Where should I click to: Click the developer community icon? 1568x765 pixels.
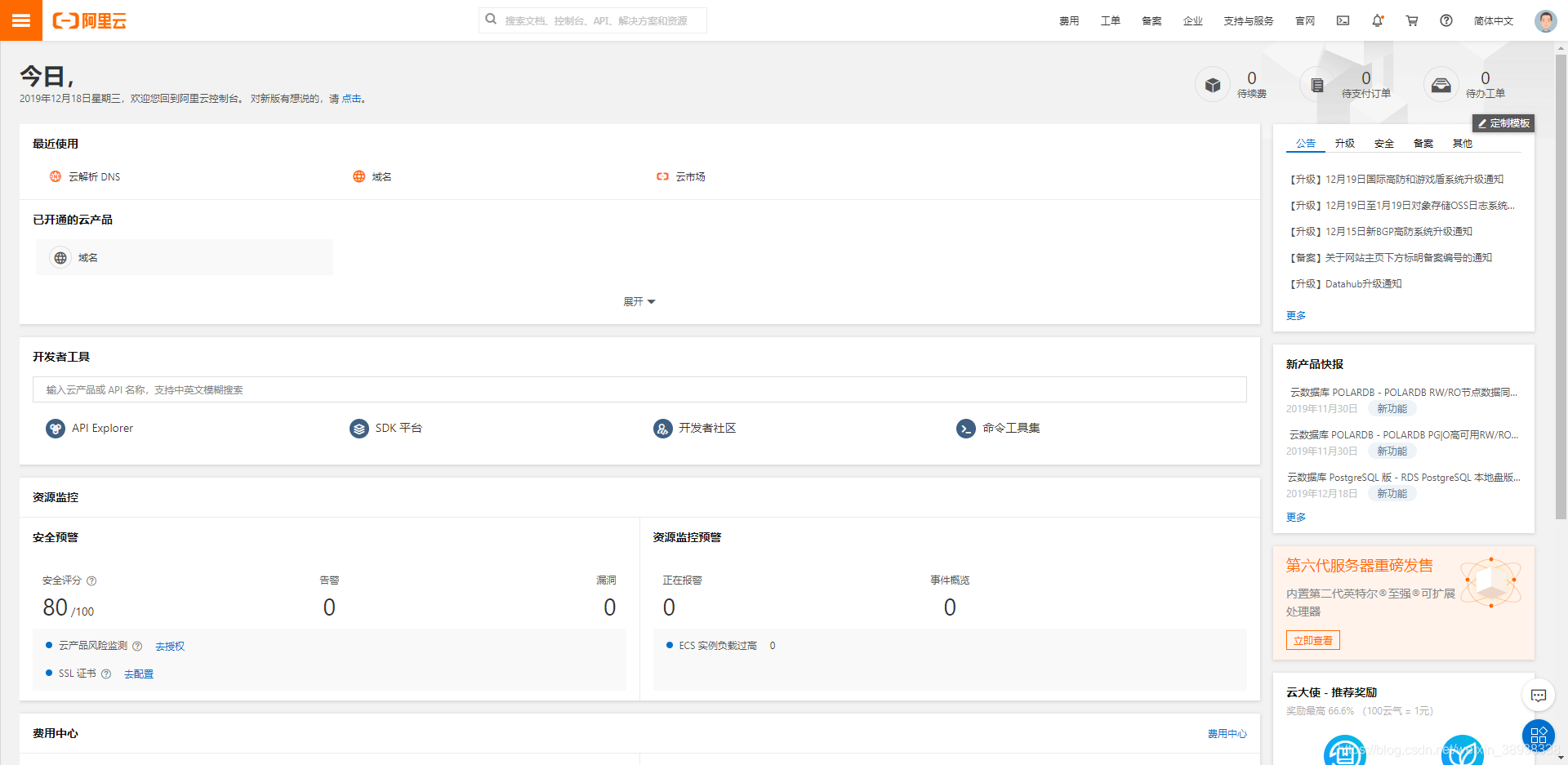[663, 428]
